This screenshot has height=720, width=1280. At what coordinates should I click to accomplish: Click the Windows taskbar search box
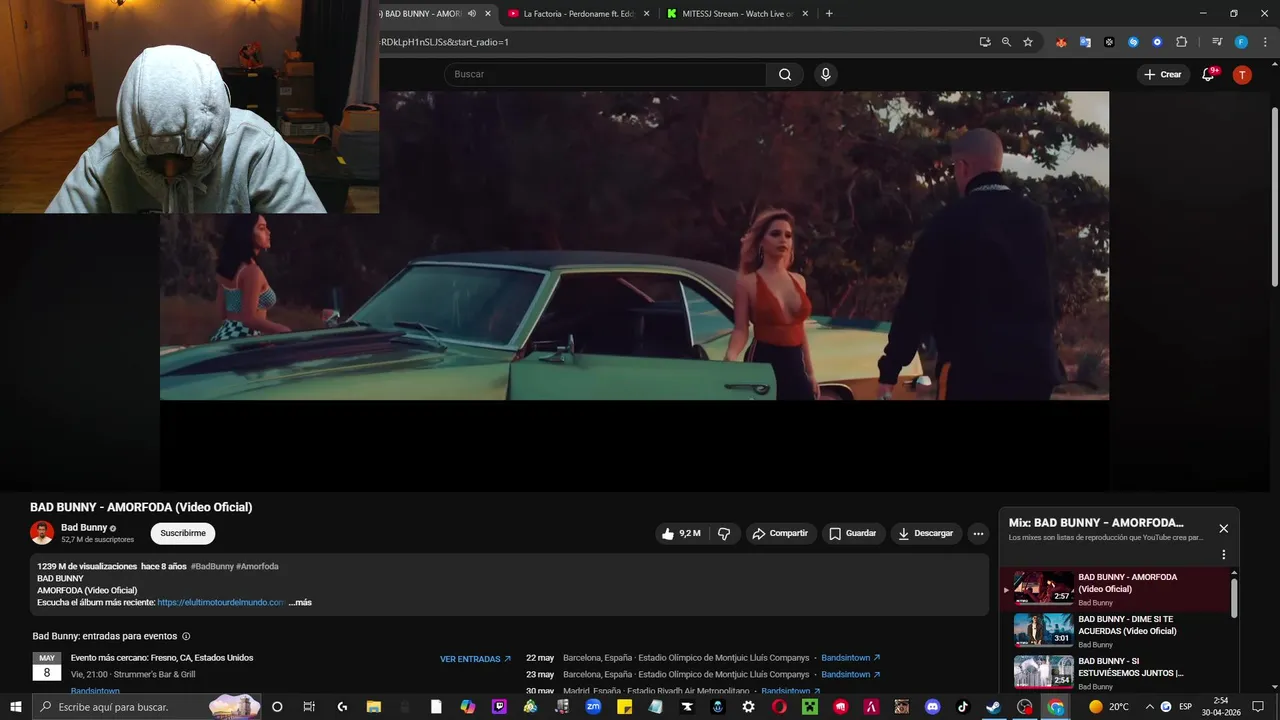(148, 706)
